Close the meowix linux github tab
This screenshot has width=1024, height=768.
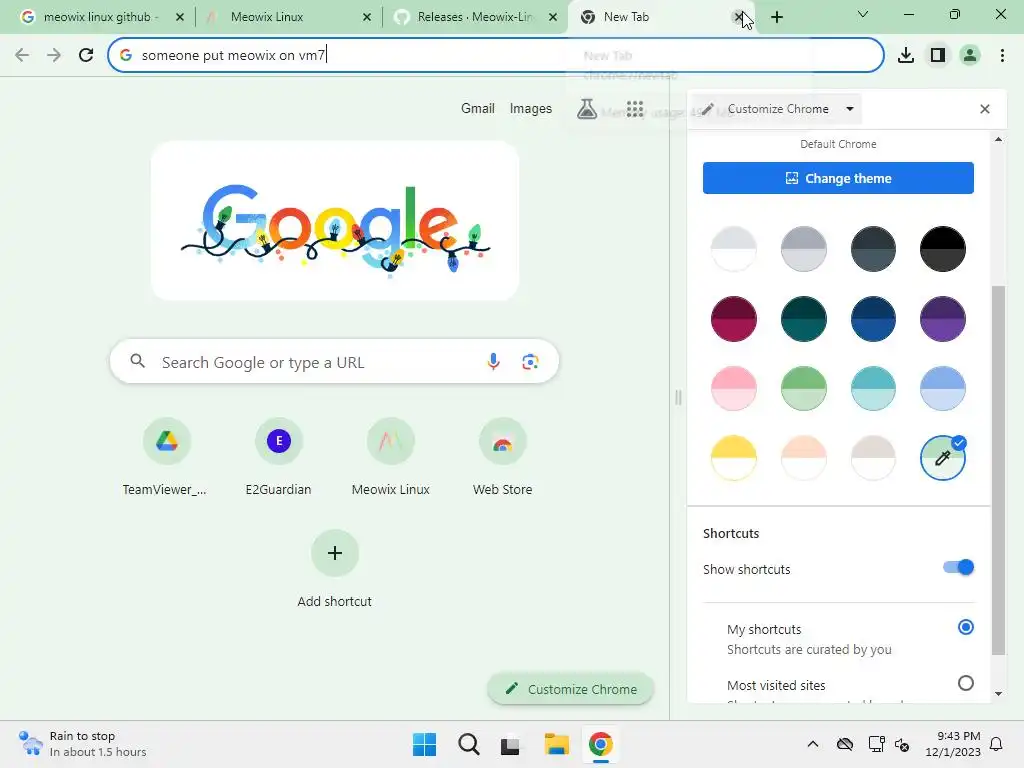coord(180,17)
